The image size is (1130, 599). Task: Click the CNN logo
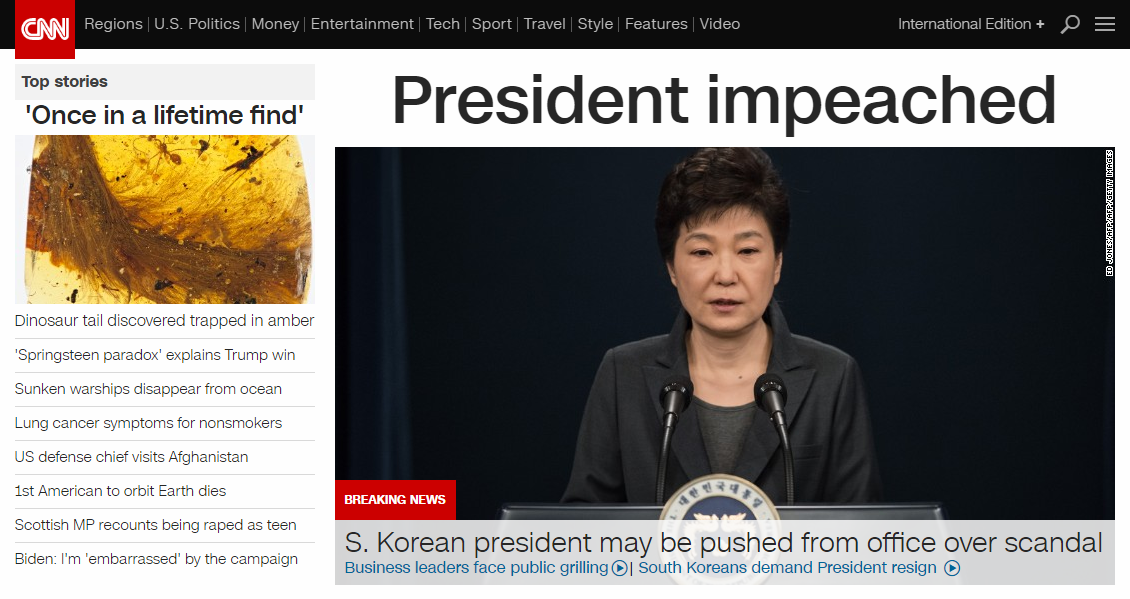click(x=45, y=28)
